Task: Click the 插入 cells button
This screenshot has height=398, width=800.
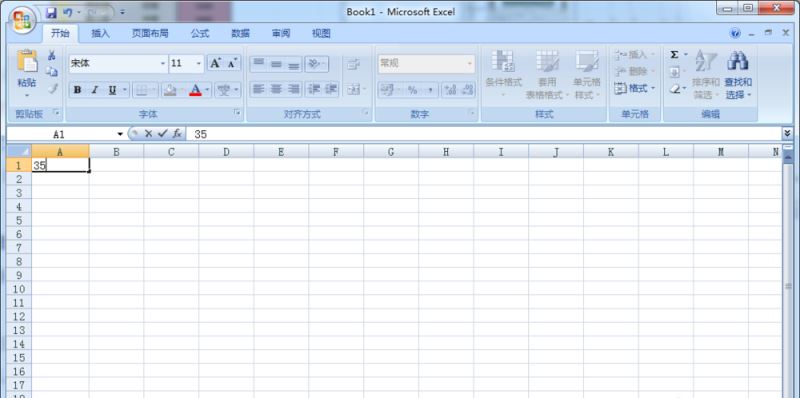Action: point(634,55)
